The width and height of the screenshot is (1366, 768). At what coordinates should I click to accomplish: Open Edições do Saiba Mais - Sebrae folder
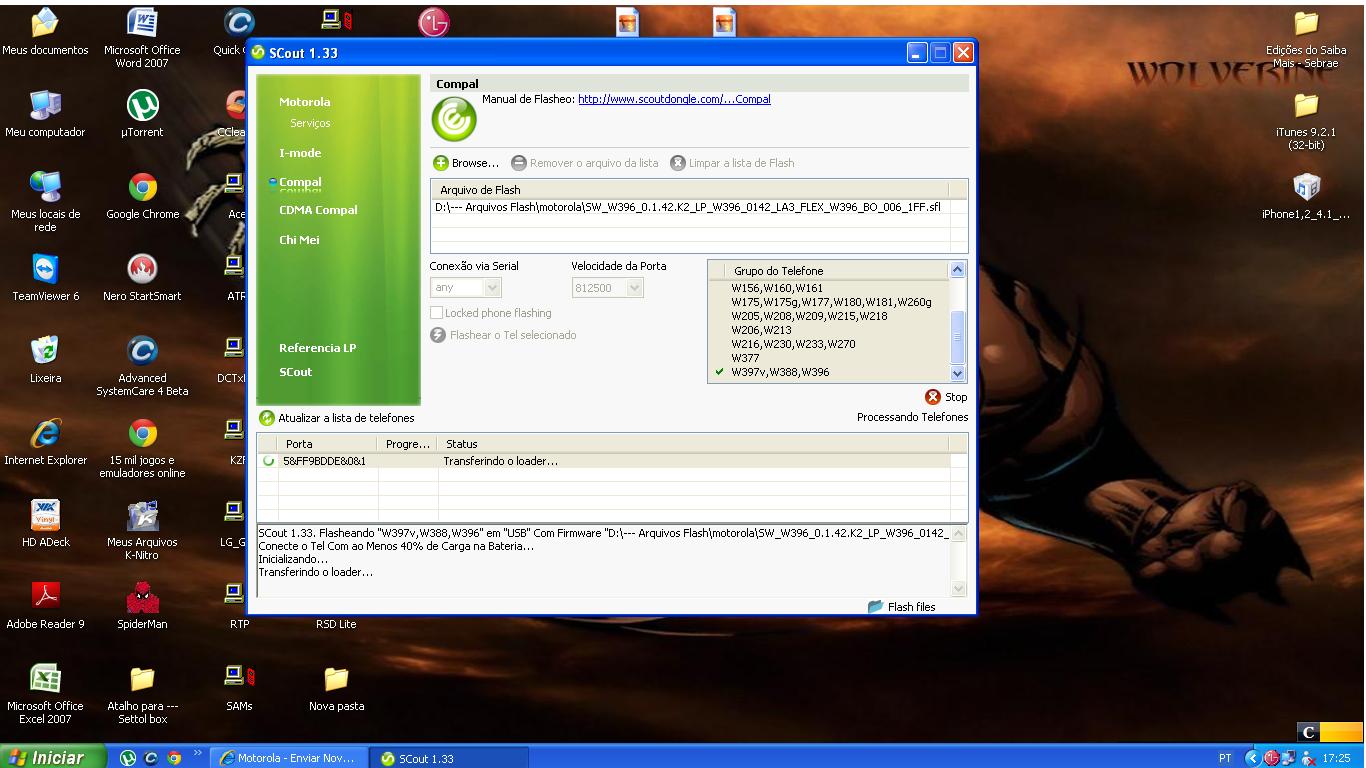(x=1306, y=38)
